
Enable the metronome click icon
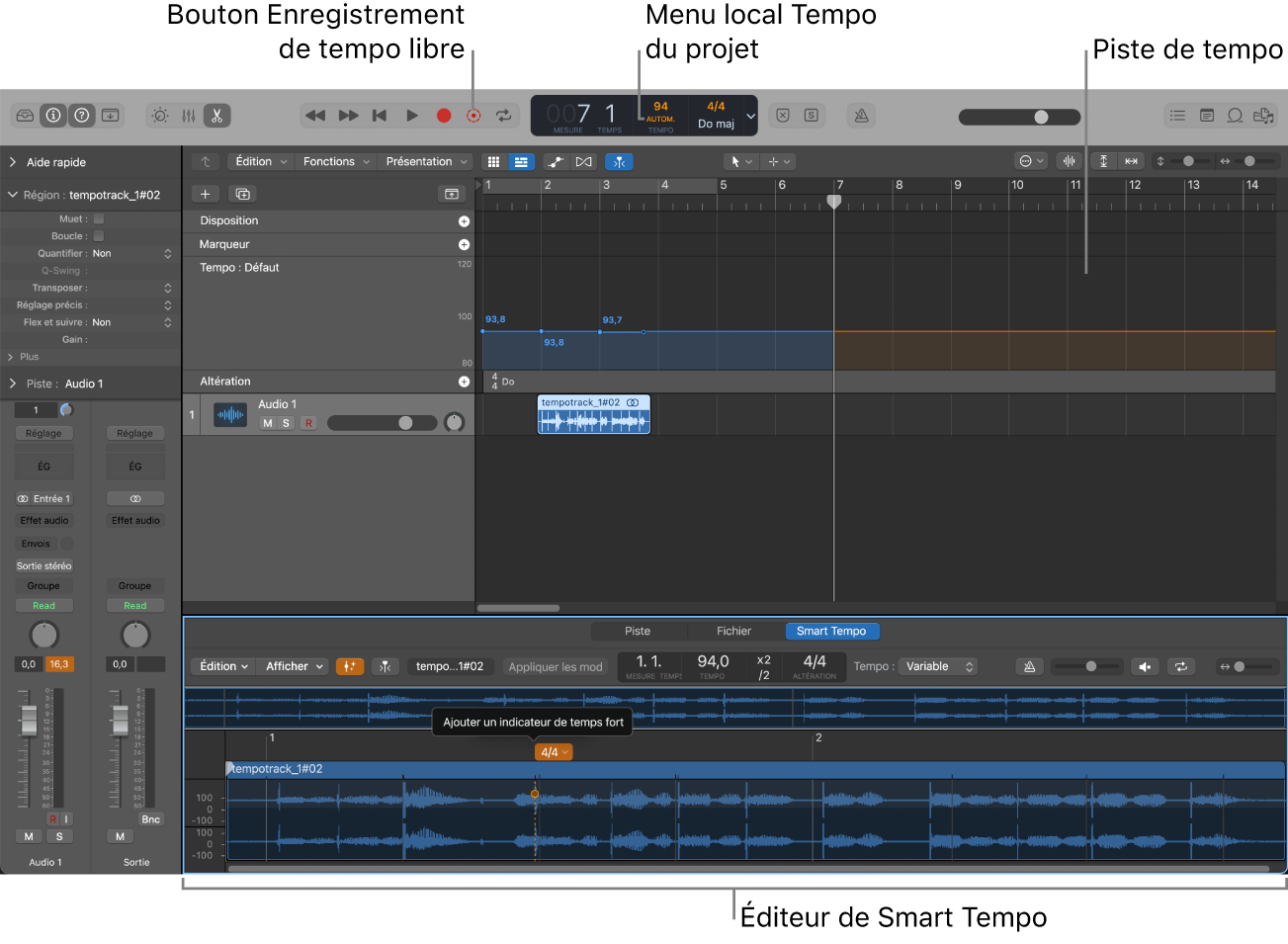861,116
